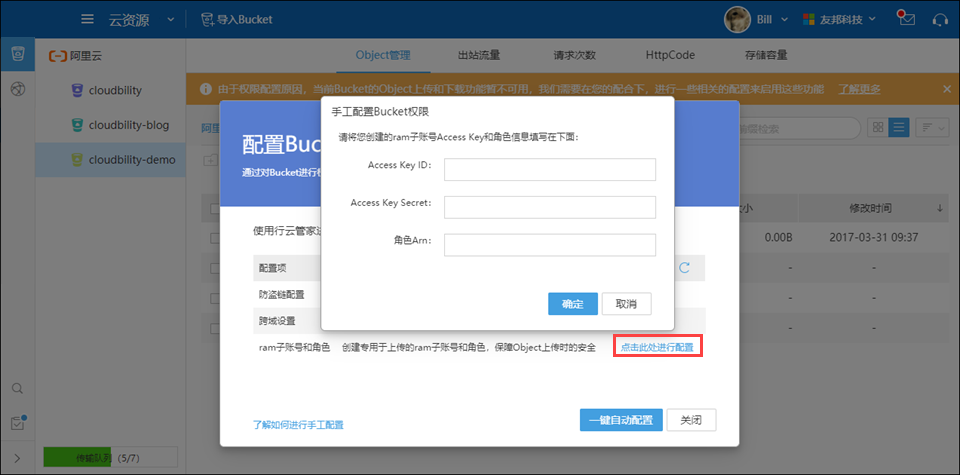
Task: Click the search magnifier icon in sidebar
Action: pos(17,388)
